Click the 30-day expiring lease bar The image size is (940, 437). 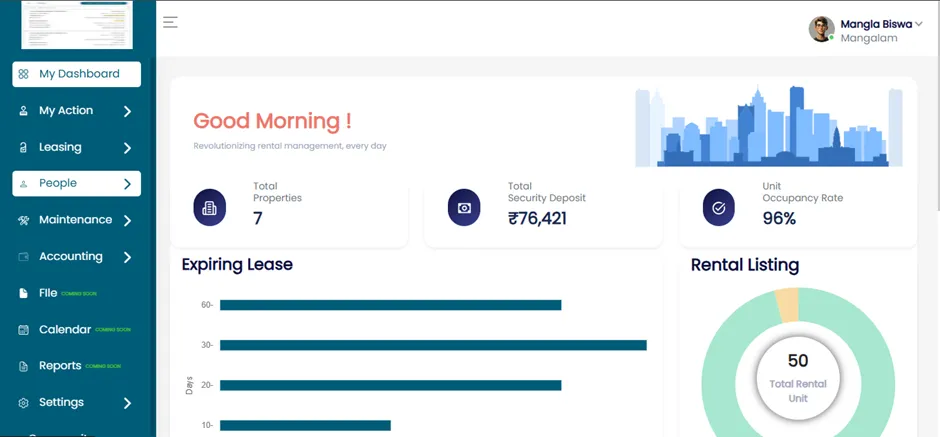click(x=433, y=345)
